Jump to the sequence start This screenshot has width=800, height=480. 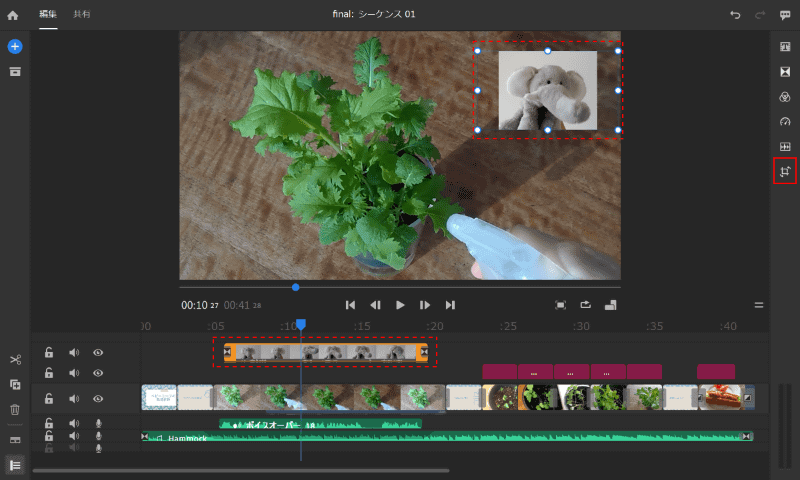350,305
